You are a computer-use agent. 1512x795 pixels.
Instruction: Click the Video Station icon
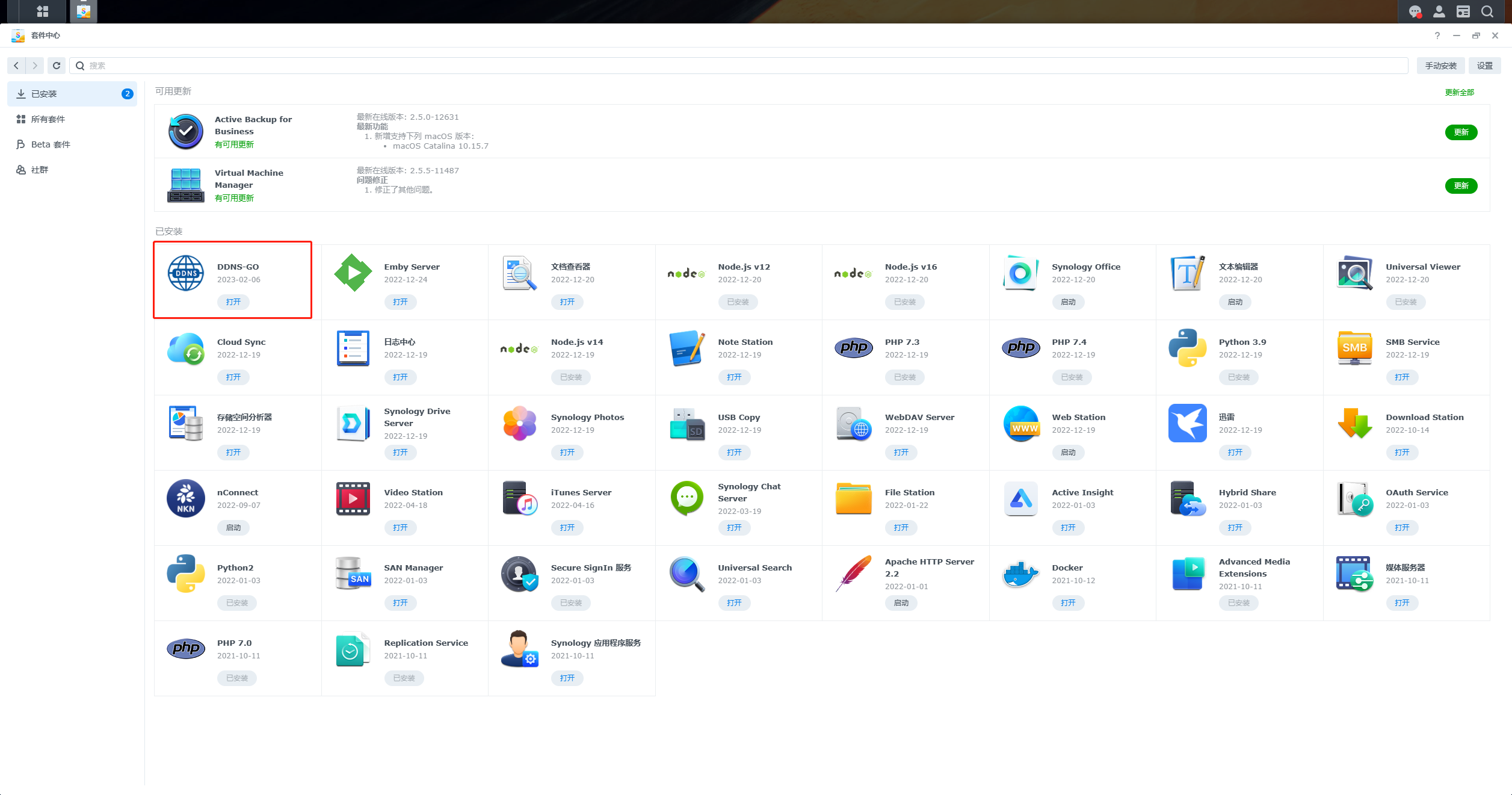[x=353, y=499]
